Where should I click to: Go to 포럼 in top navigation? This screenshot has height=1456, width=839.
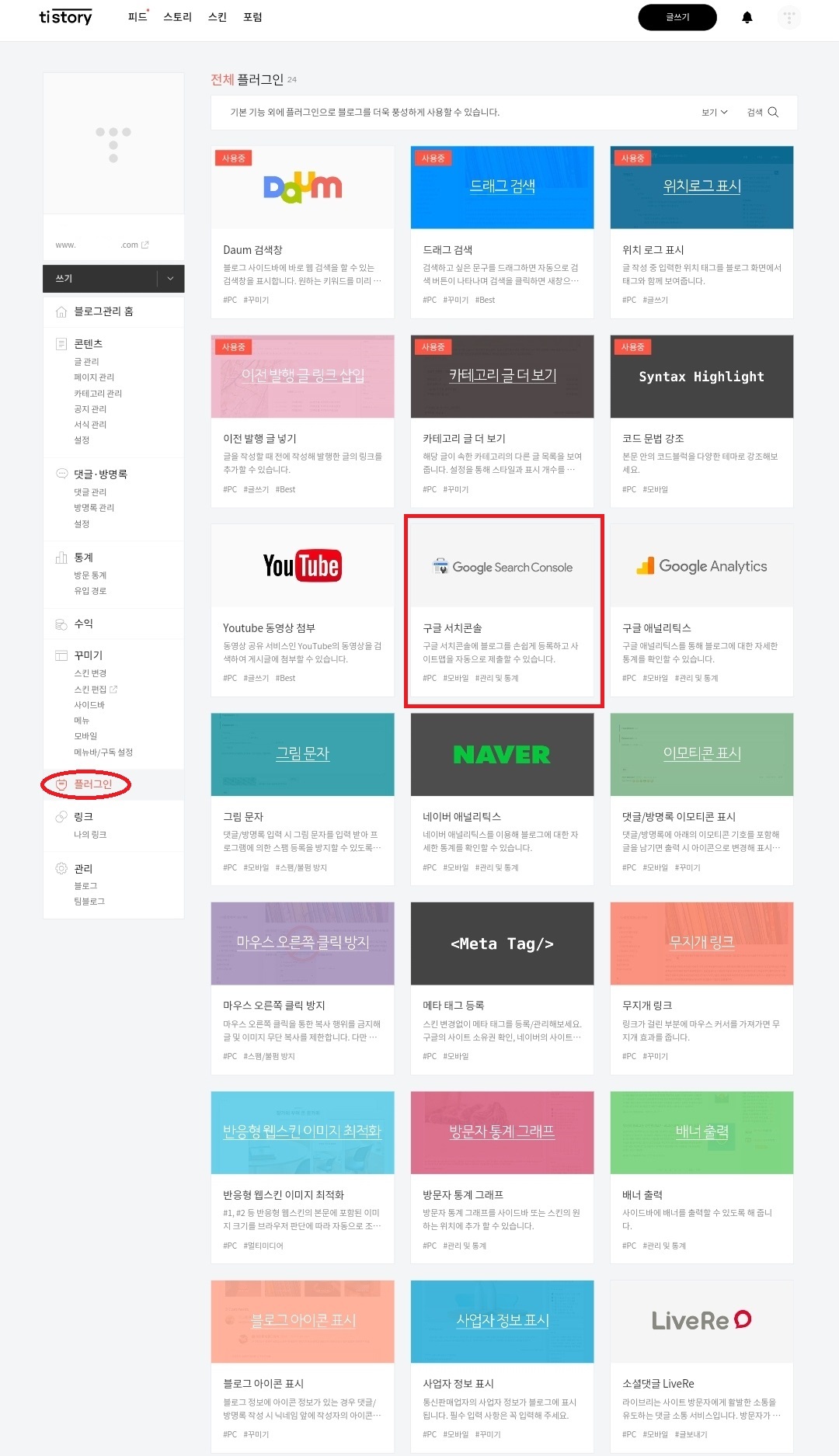pos(252,17)
